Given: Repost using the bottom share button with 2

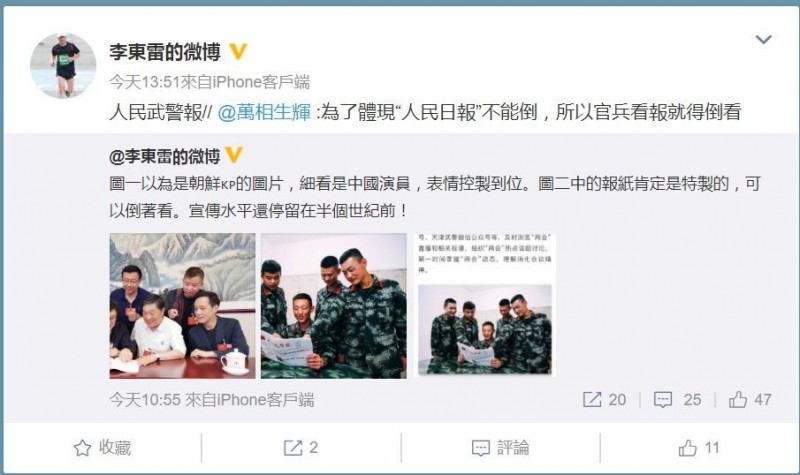Looking at the screenshot, I should tap(301, 448).
